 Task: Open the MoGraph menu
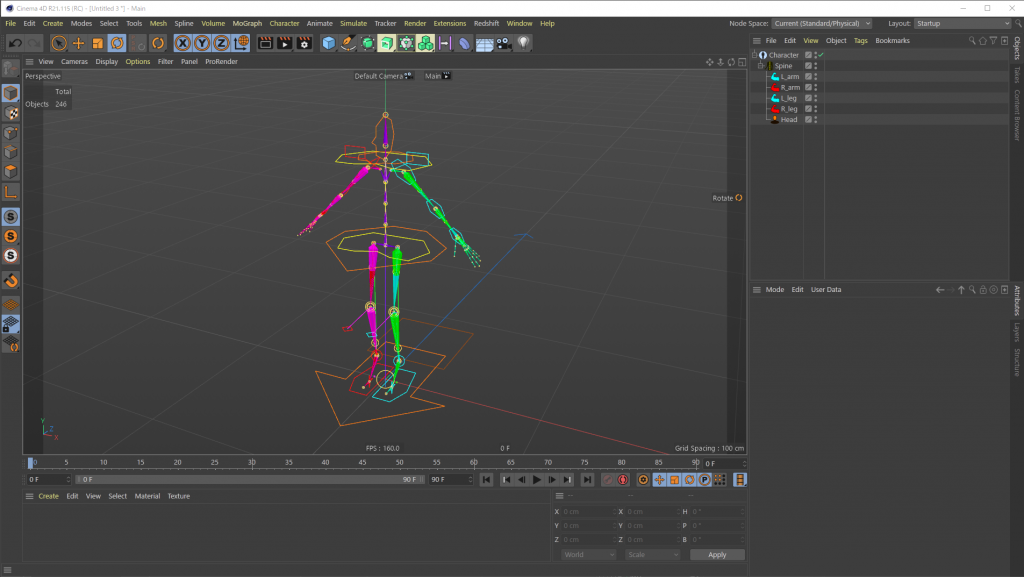coord(247,23)
